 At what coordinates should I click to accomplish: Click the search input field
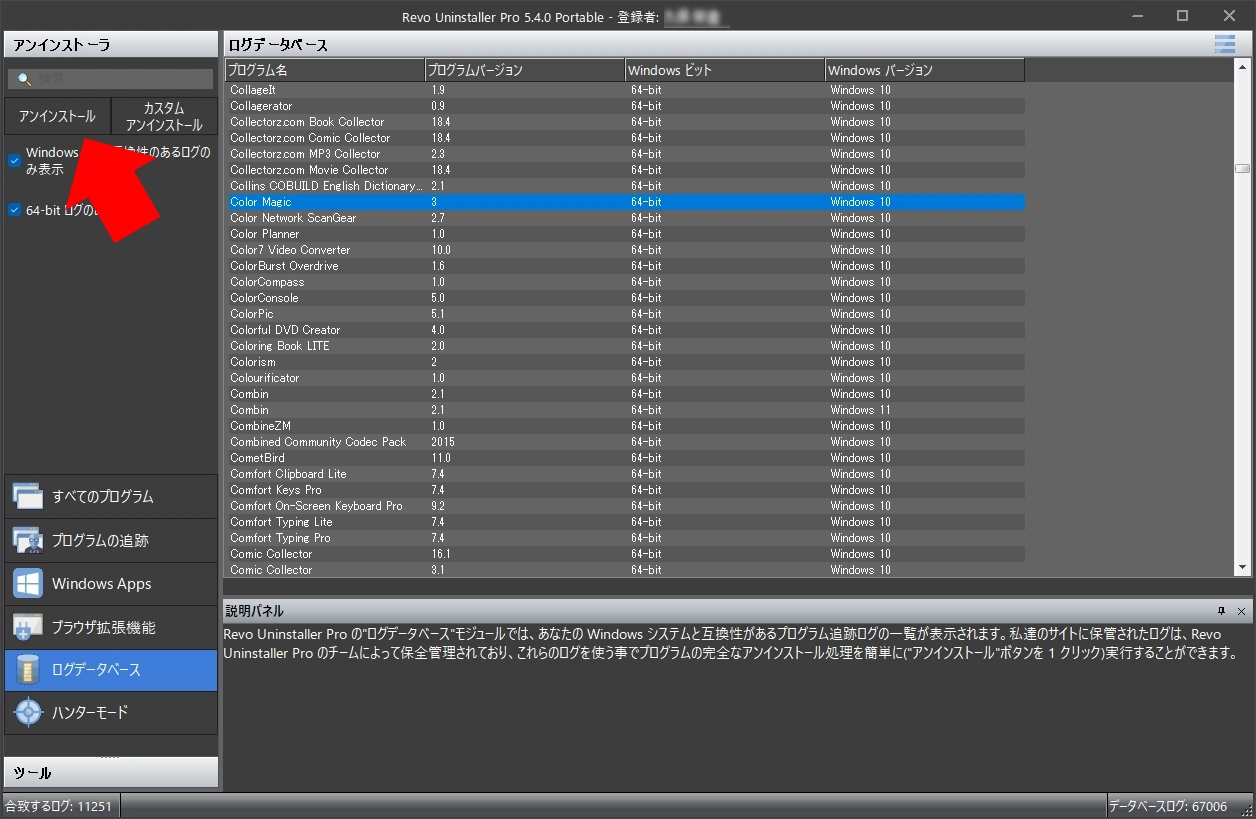click(111, 79)
